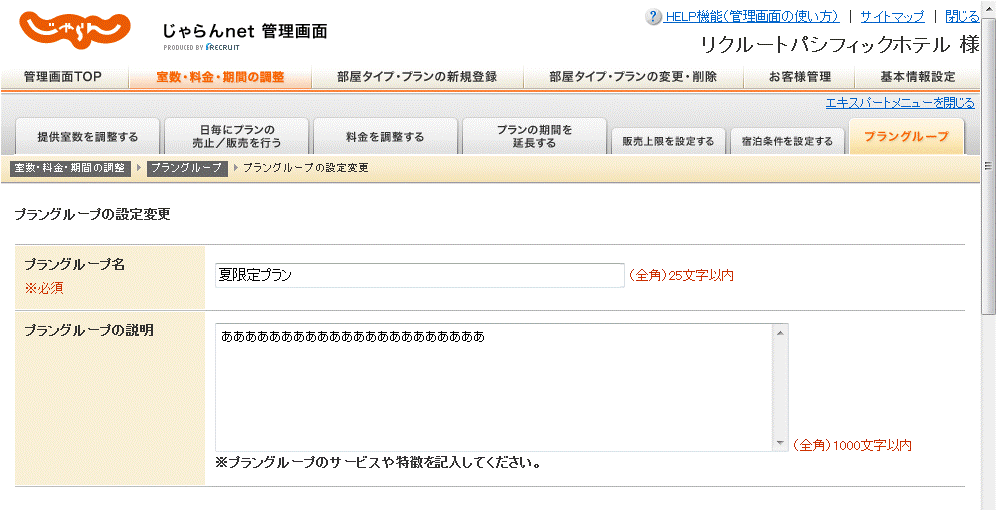Click the プラングループ名 input field
997x511 pixels.
pyautogui.click(x=420, y=275)
